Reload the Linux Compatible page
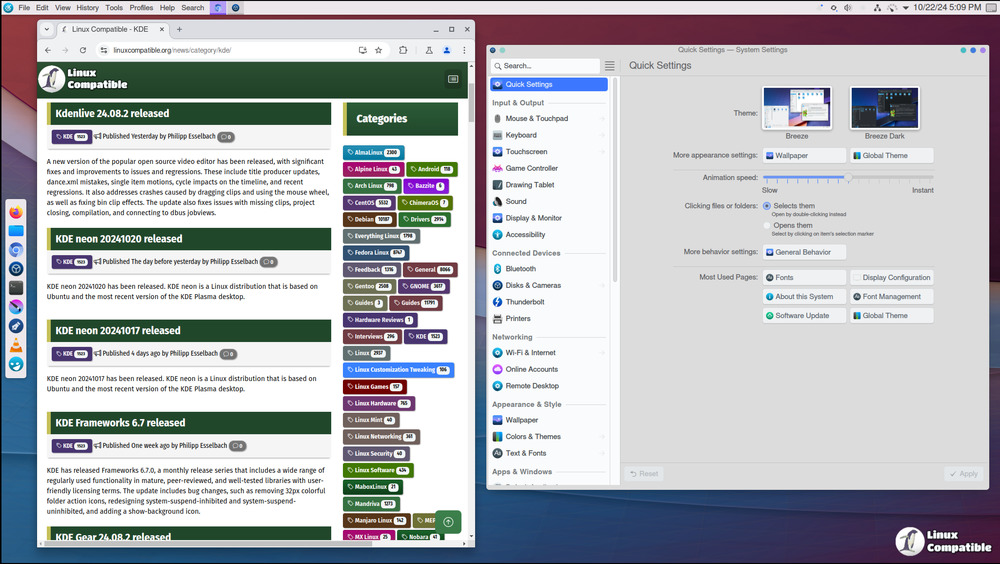 coord(84,50)
